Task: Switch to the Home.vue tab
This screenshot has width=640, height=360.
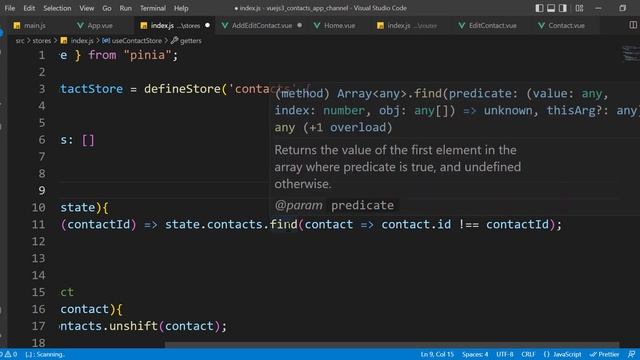Action: click(x=339, y=25)
